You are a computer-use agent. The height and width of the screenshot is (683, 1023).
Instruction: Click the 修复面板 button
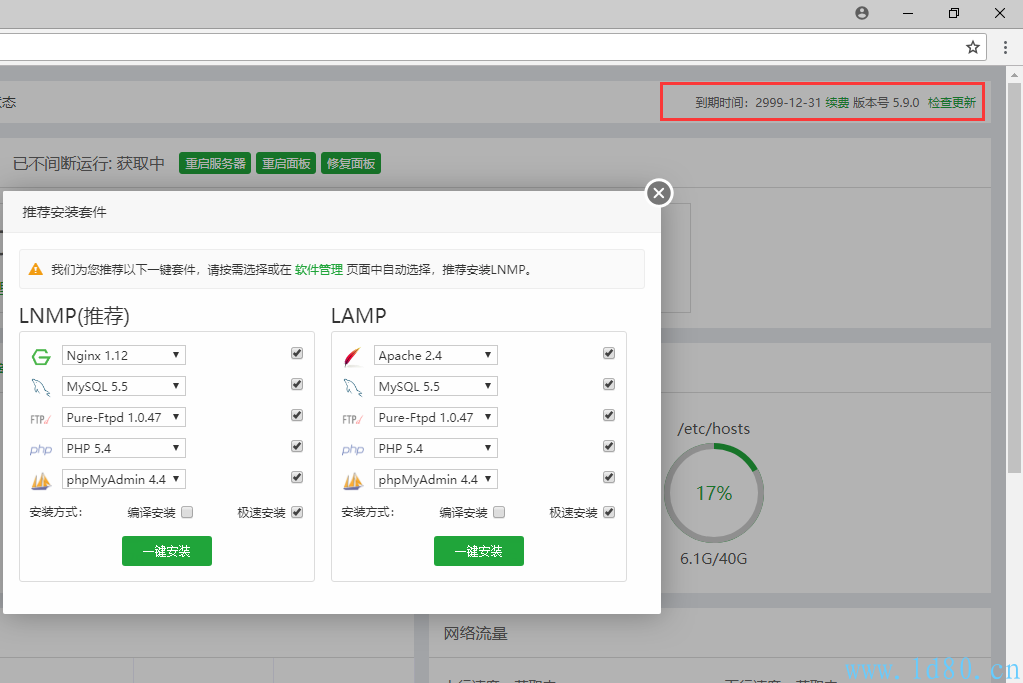click(x=351, y=163)
